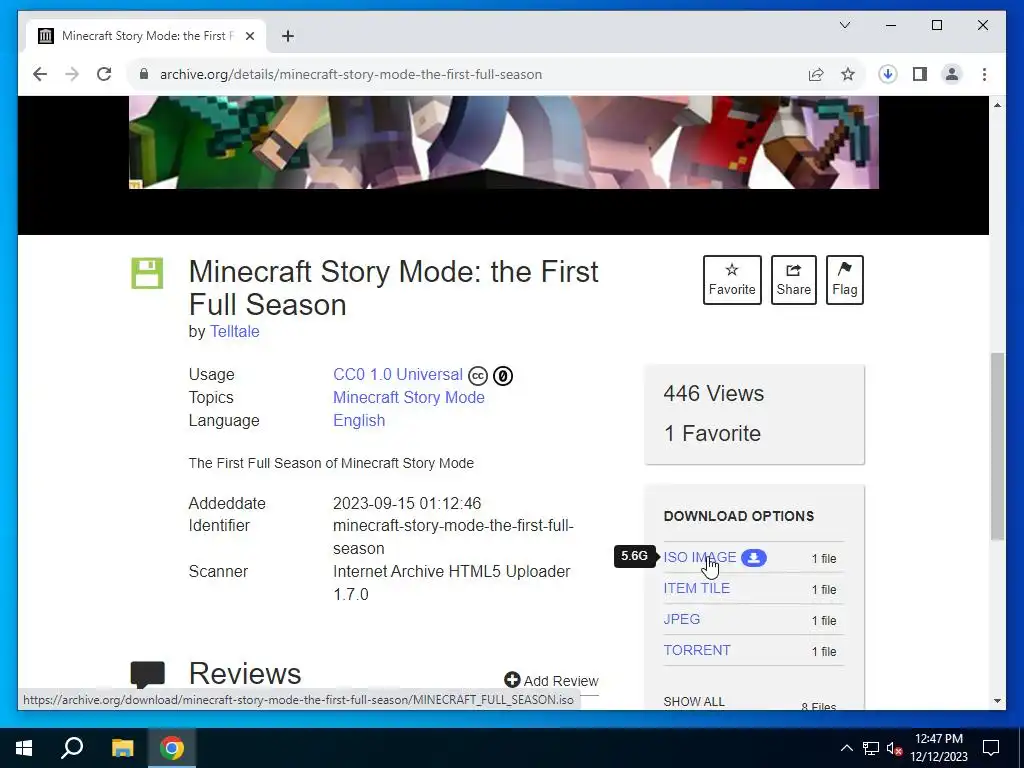Click the Minecraft cover image
The height and width of the screenshot is (768, 1024).
pyautogui.click(x=504, y=142)
